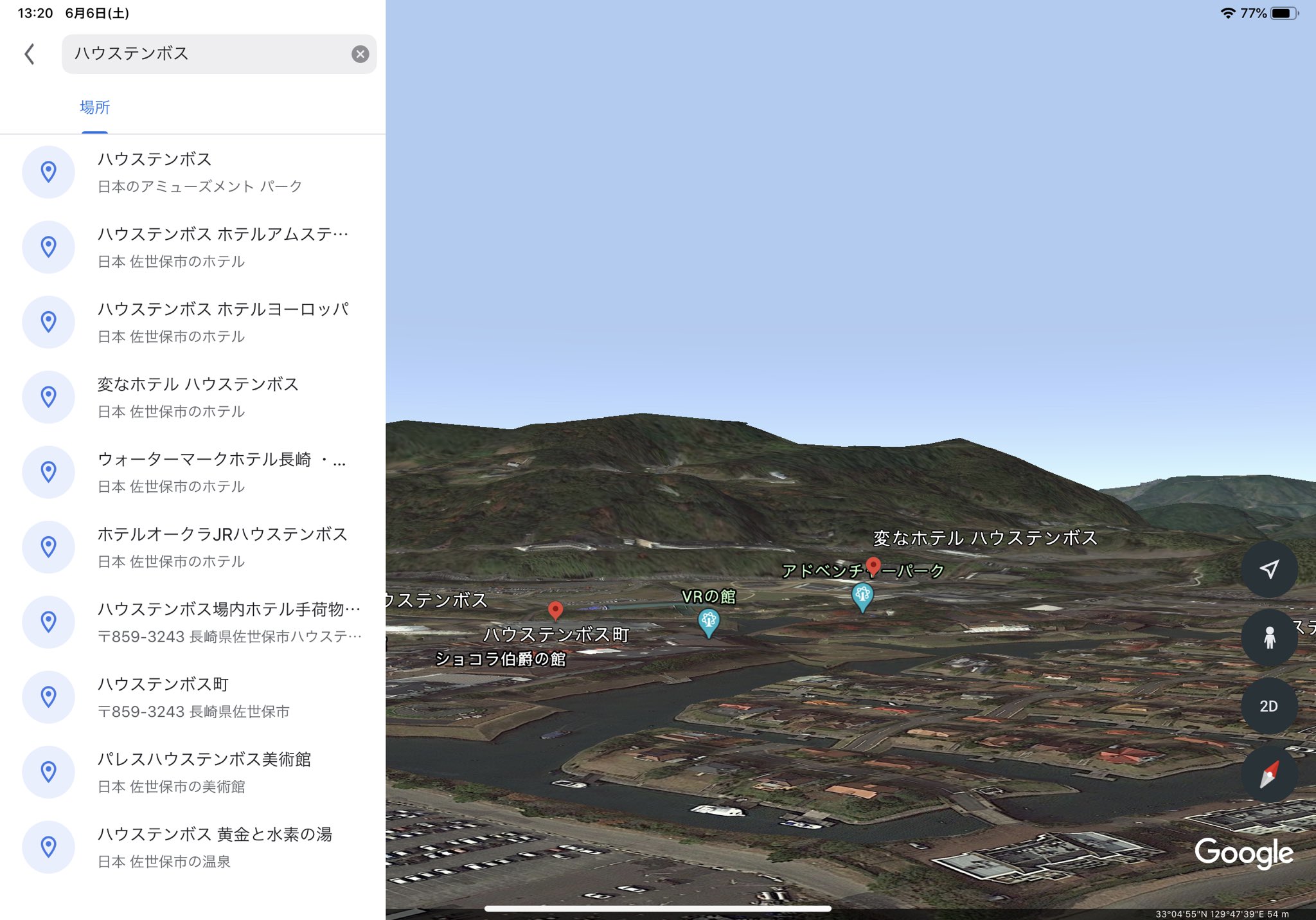Click the 変なホテル ハウステンボス map label

pyautogui.click(x=985, y=537)
